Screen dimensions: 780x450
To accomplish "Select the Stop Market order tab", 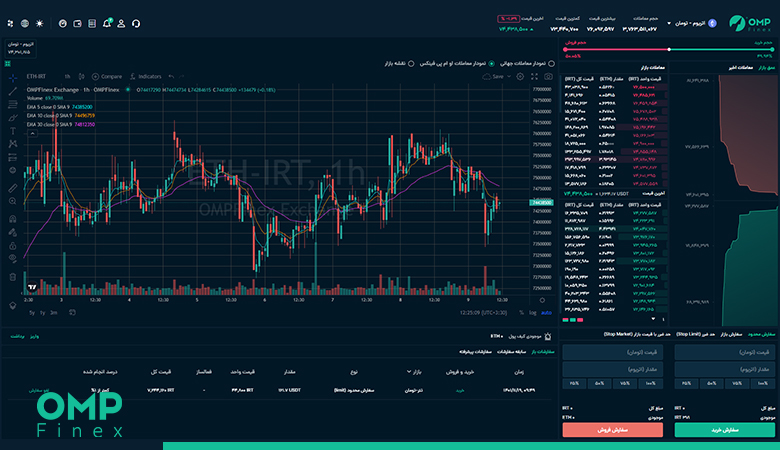I will [637, 334].
